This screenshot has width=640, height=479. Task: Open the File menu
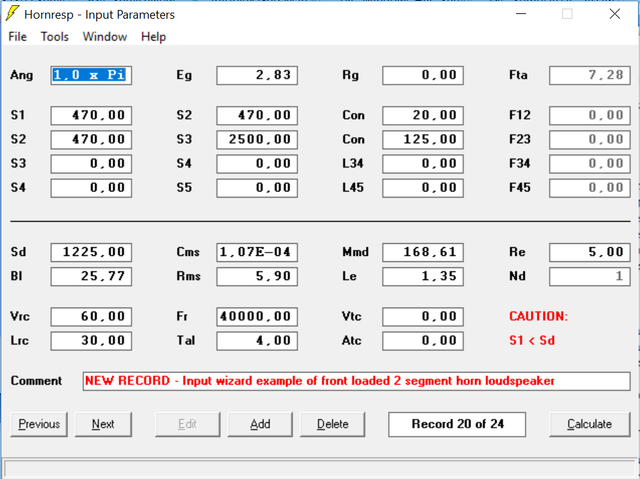pos(18,37)
